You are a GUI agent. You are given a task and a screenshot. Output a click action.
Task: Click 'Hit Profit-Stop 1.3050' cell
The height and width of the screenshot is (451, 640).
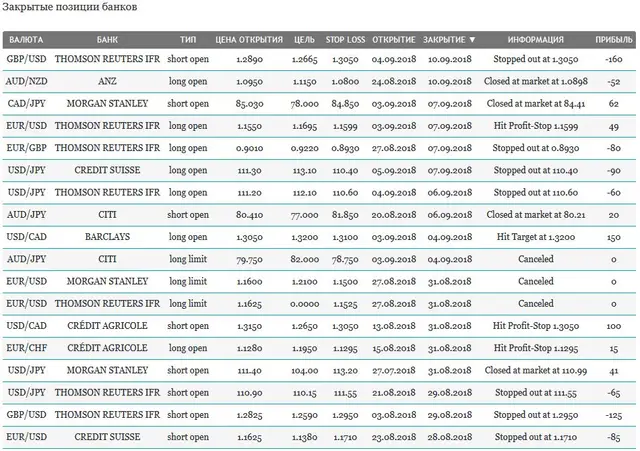pyautogui.click(x=536, y=326)
